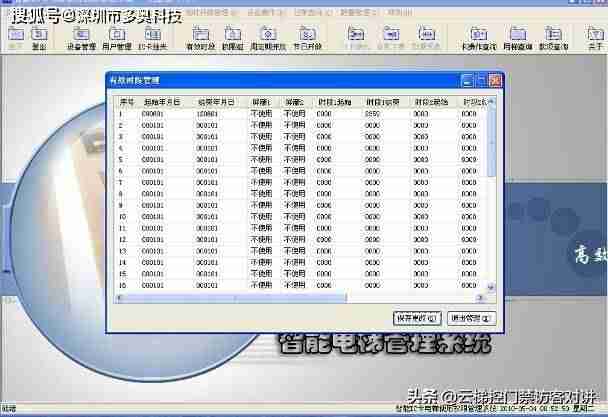Click the 保存数据 button in the dialog

tap(417, 318)
